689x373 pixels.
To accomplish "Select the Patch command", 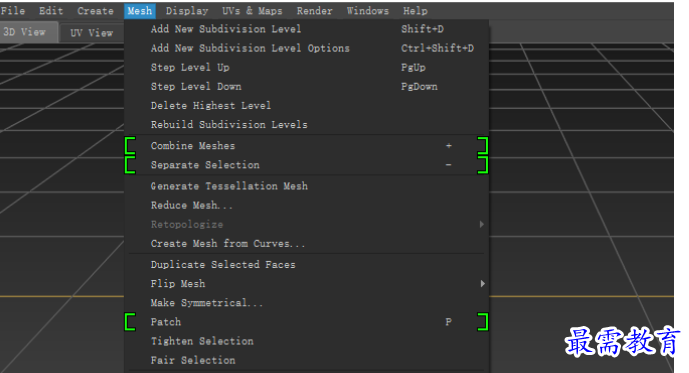I will coord(307,322).
